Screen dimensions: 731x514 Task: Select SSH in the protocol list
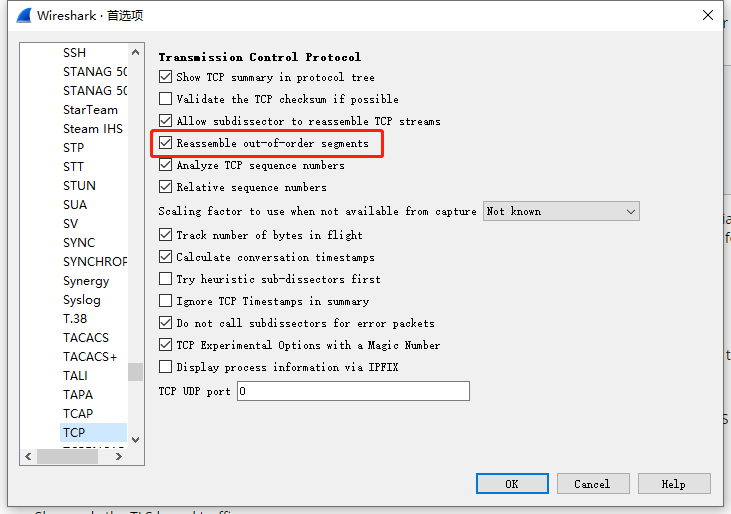[x=75, y=52]
